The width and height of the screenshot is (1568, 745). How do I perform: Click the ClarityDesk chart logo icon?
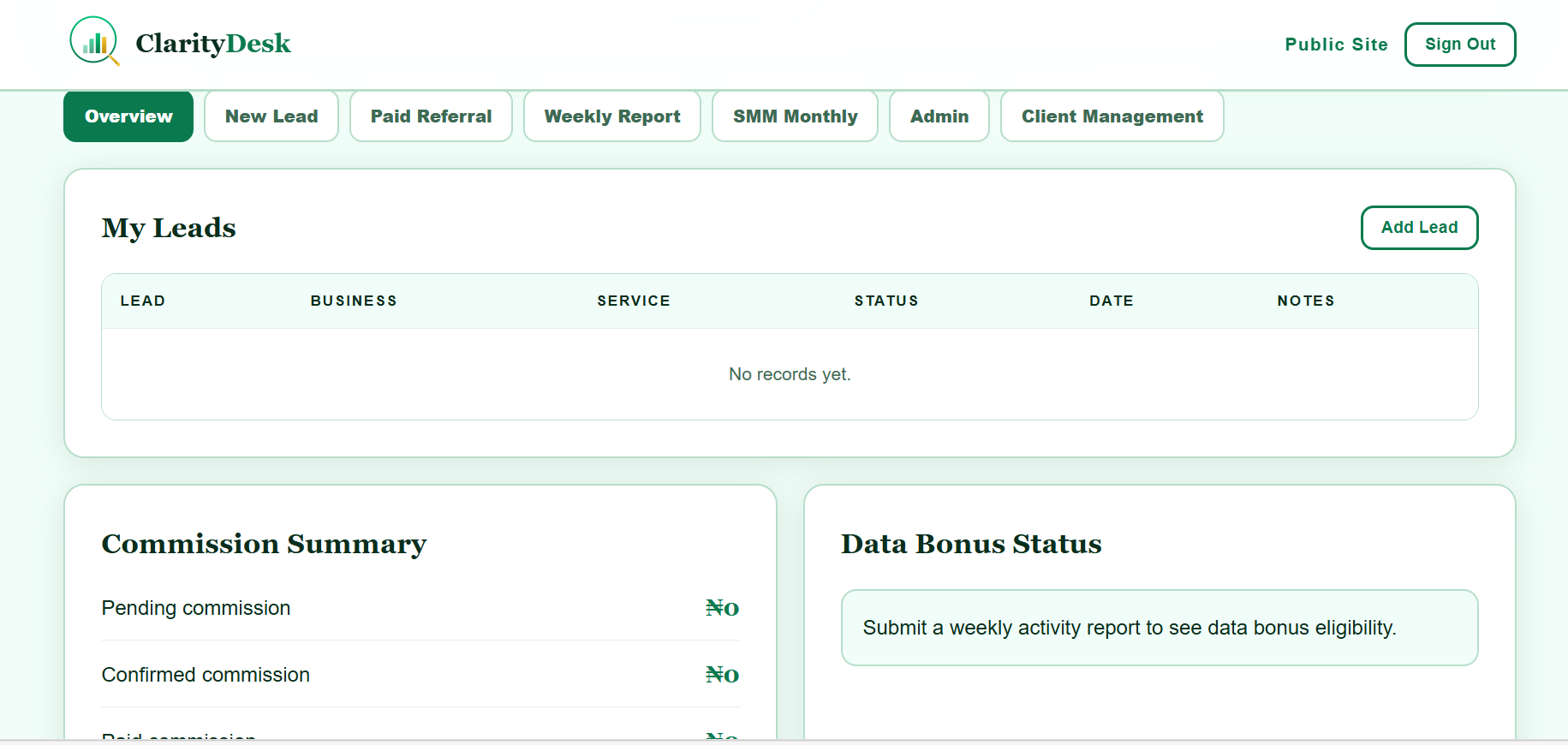coord(94,41)
